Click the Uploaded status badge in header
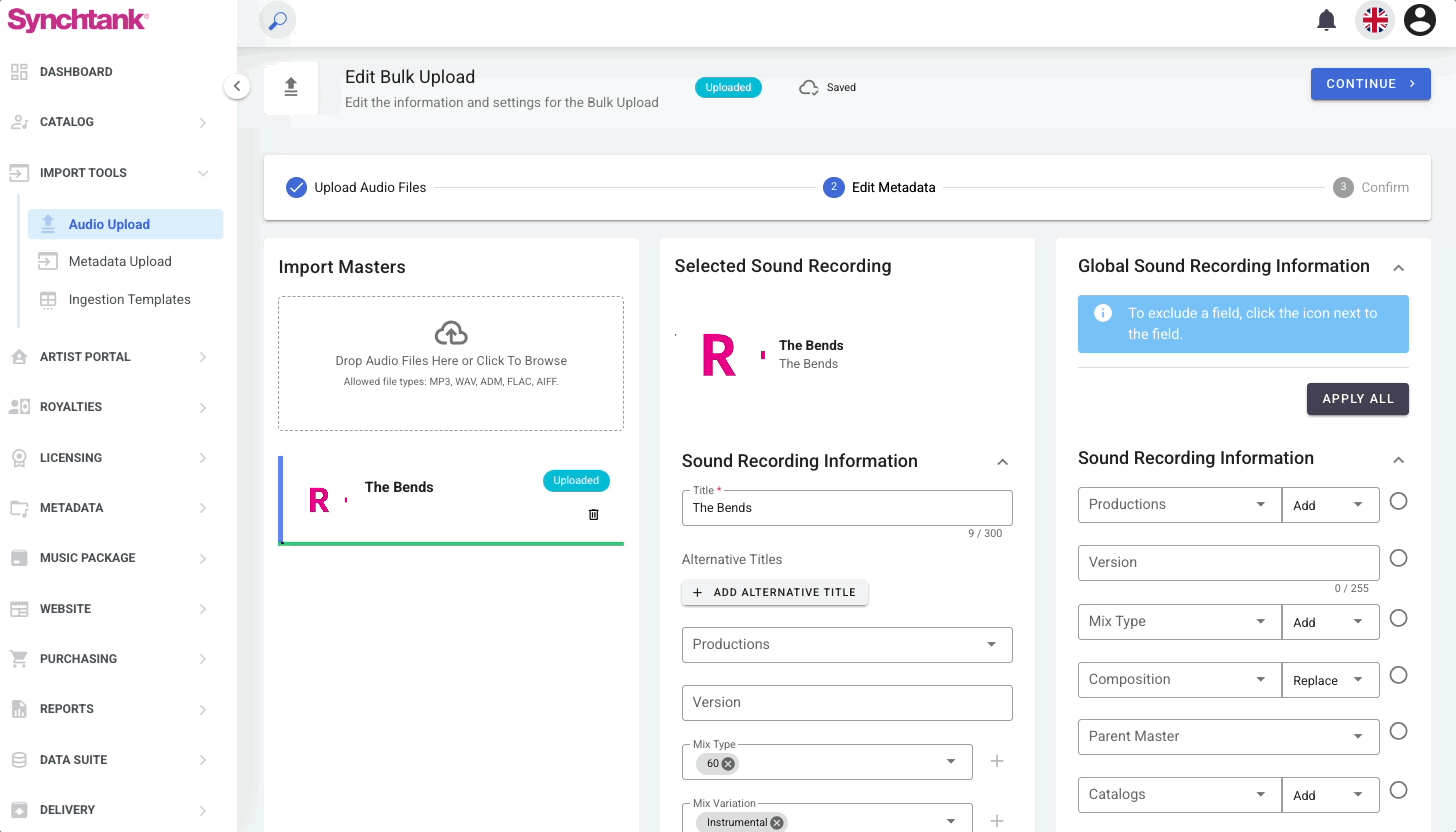This screenshot has height=832, width=1456. click(x=728, y=88)
